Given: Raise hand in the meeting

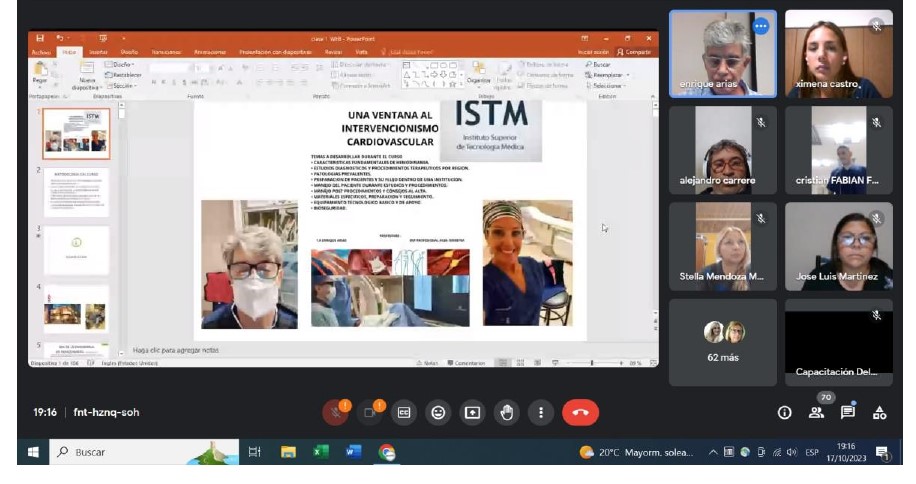Looking at the screenshot, I should [507, 412].
